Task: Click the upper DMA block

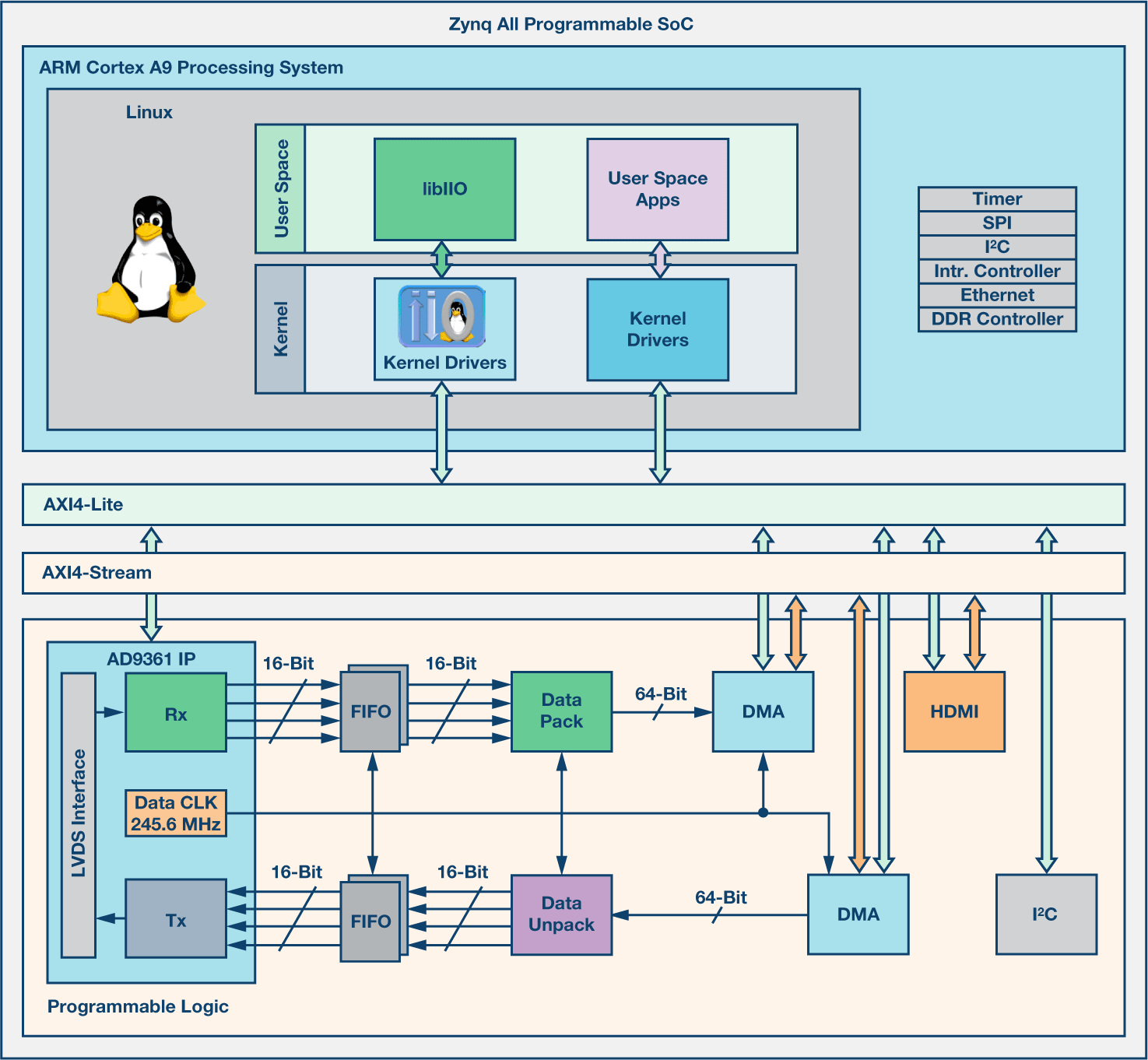Action: click(763, 711)
